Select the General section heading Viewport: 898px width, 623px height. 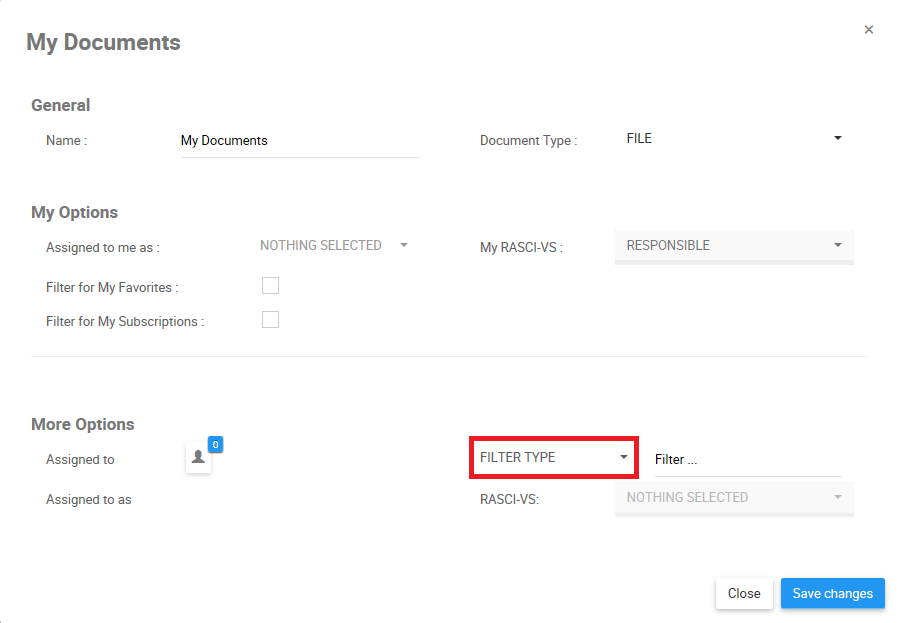(x=61, y=105)
